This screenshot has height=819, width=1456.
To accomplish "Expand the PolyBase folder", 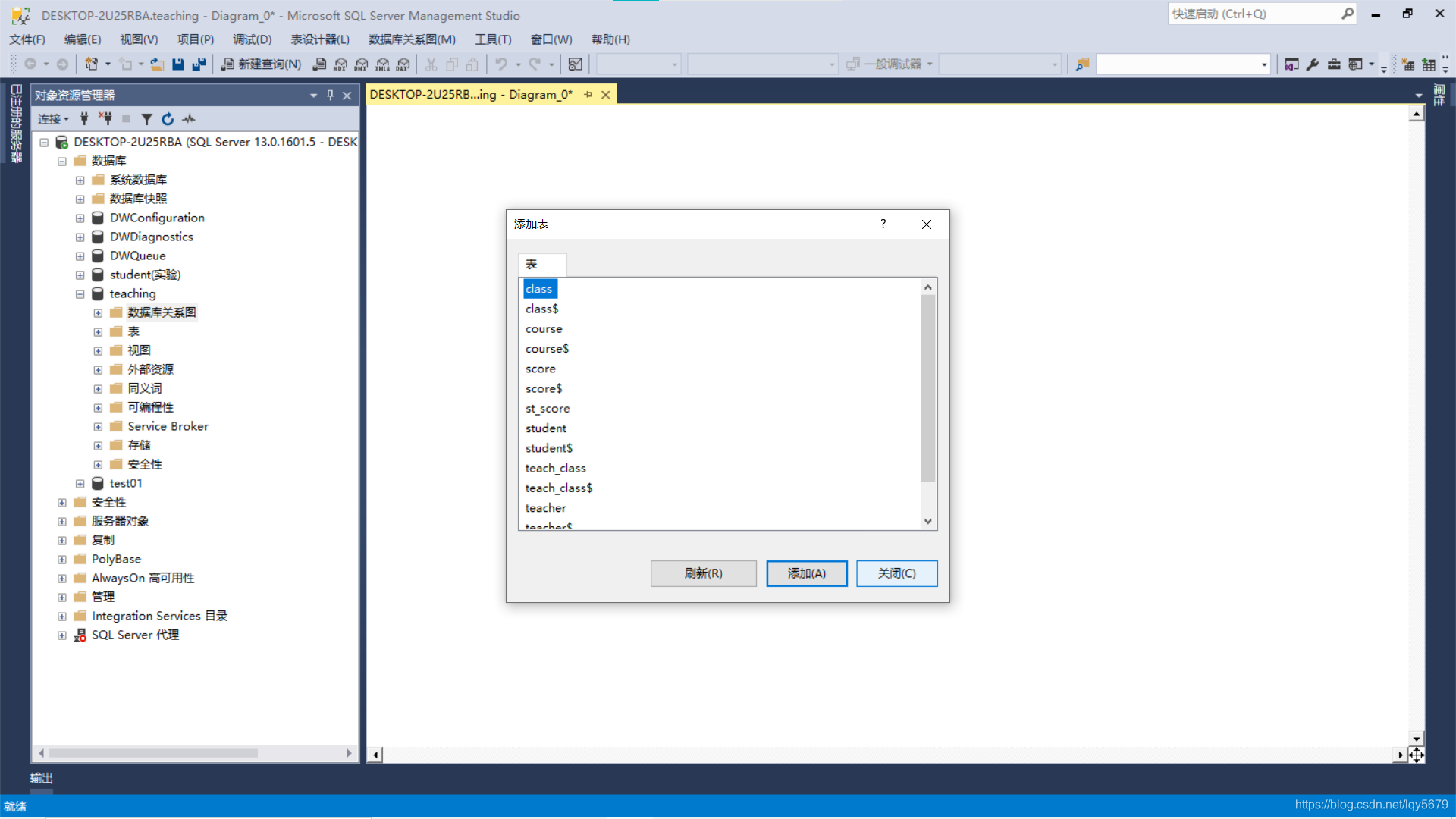I will click(x=62, y=560).
